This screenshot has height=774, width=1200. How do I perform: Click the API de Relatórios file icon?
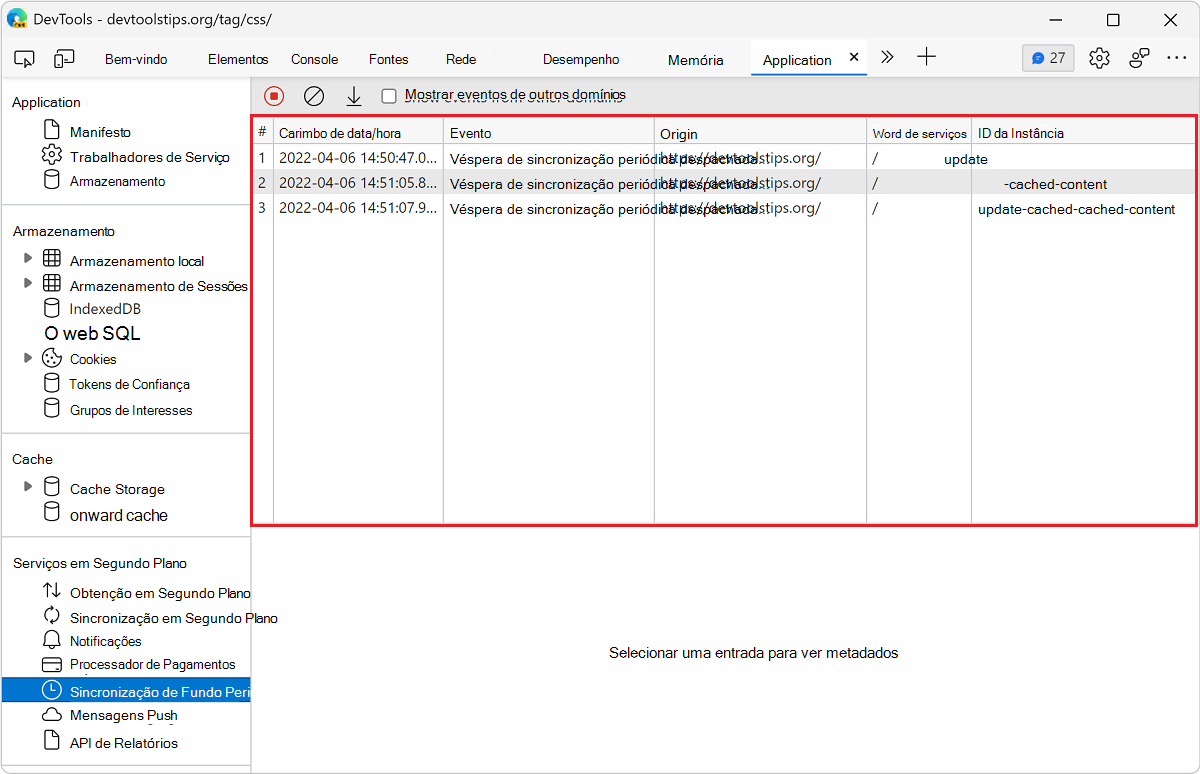[51, 741]
